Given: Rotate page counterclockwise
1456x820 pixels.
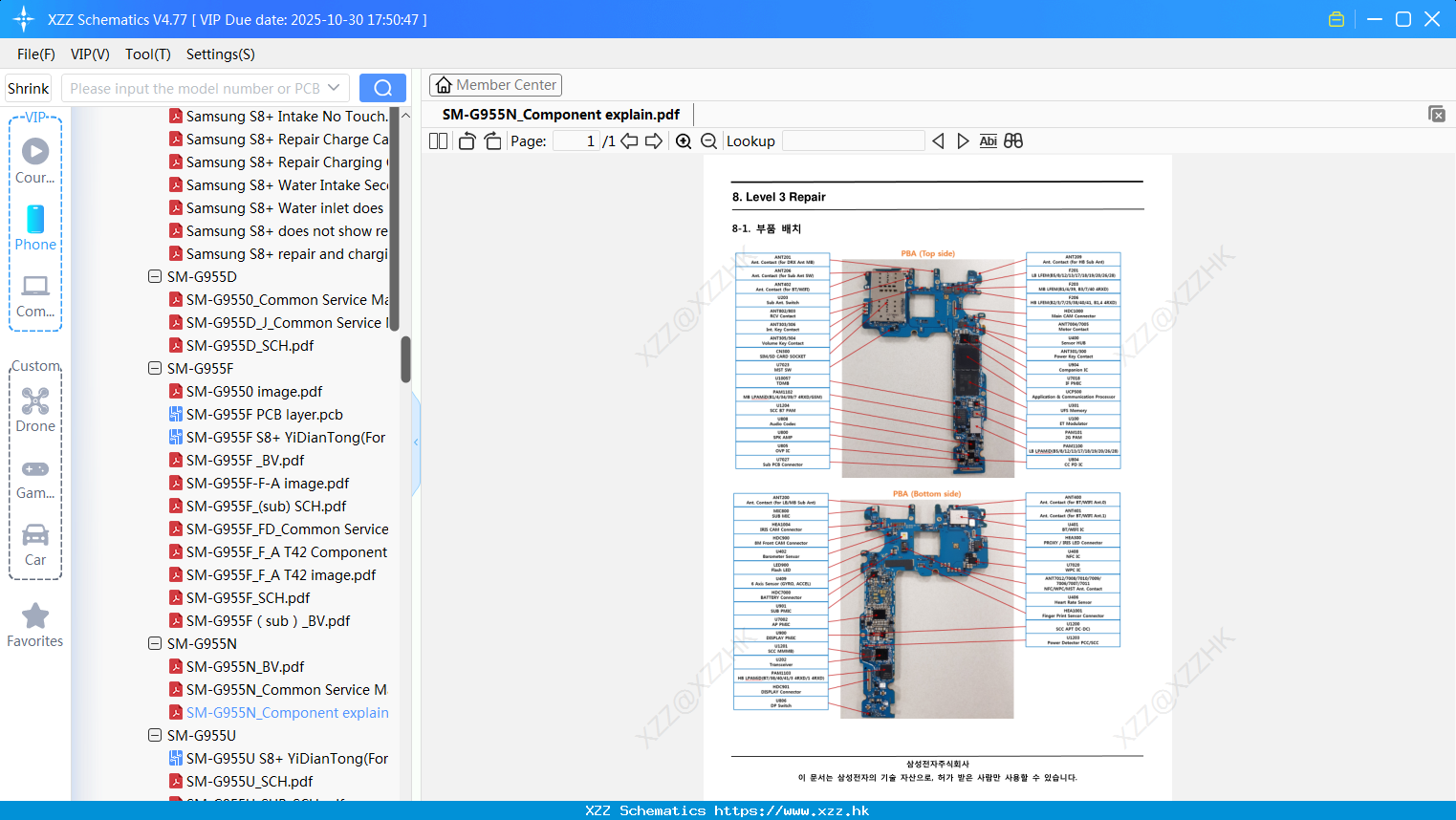Looking at the screenshot, I should coord(467,140).
